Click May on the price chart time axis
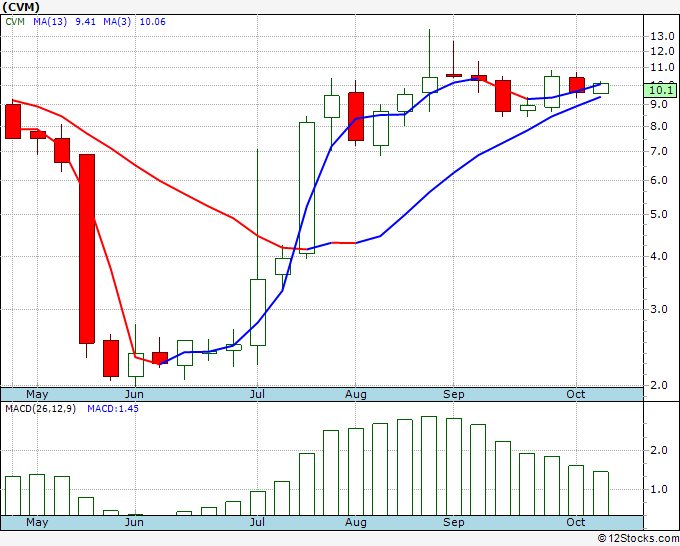 tap(37, 394)
